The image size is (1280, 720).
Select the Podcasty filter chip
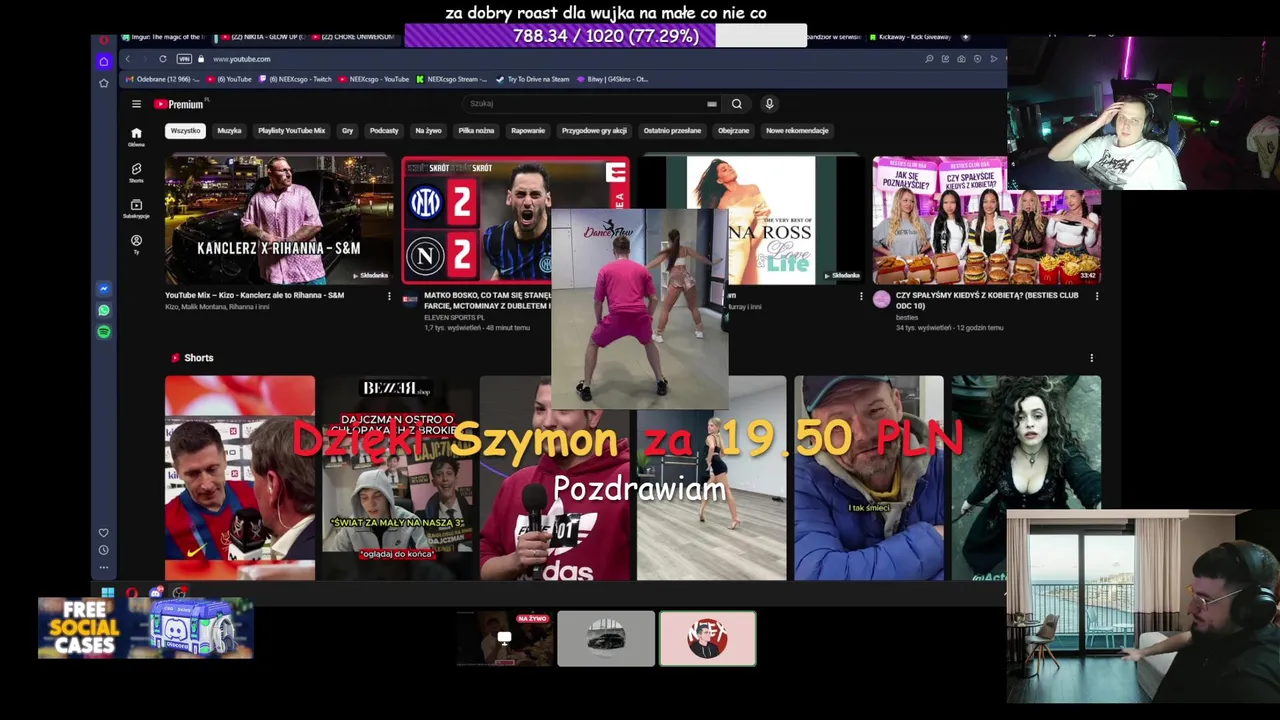pos(384,131)
